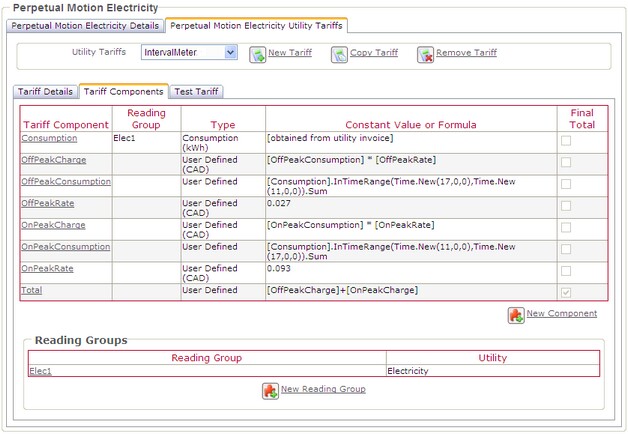Open the Utility Tariffs IntervalMeter dropdown
628x434 pixels.
point(189,52)
